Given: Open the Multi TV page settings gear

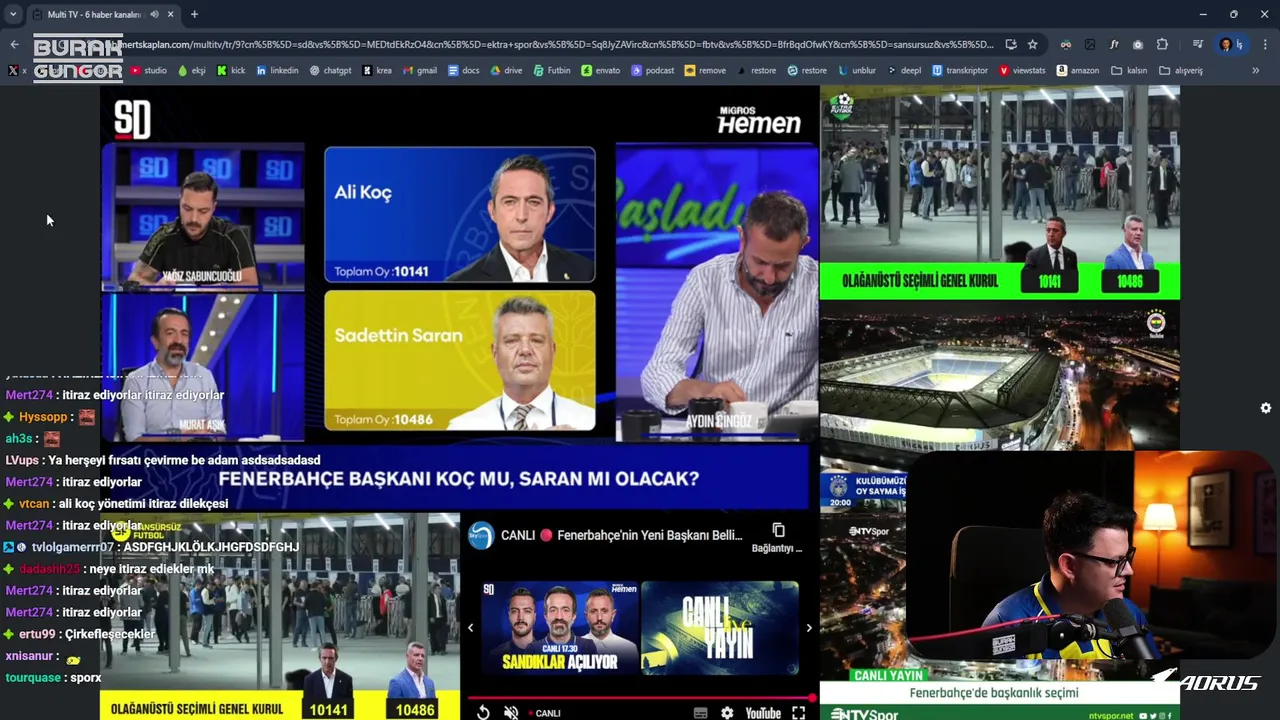Looking at the screenshot, I should pyautogui.click(x=1265, y=408).
